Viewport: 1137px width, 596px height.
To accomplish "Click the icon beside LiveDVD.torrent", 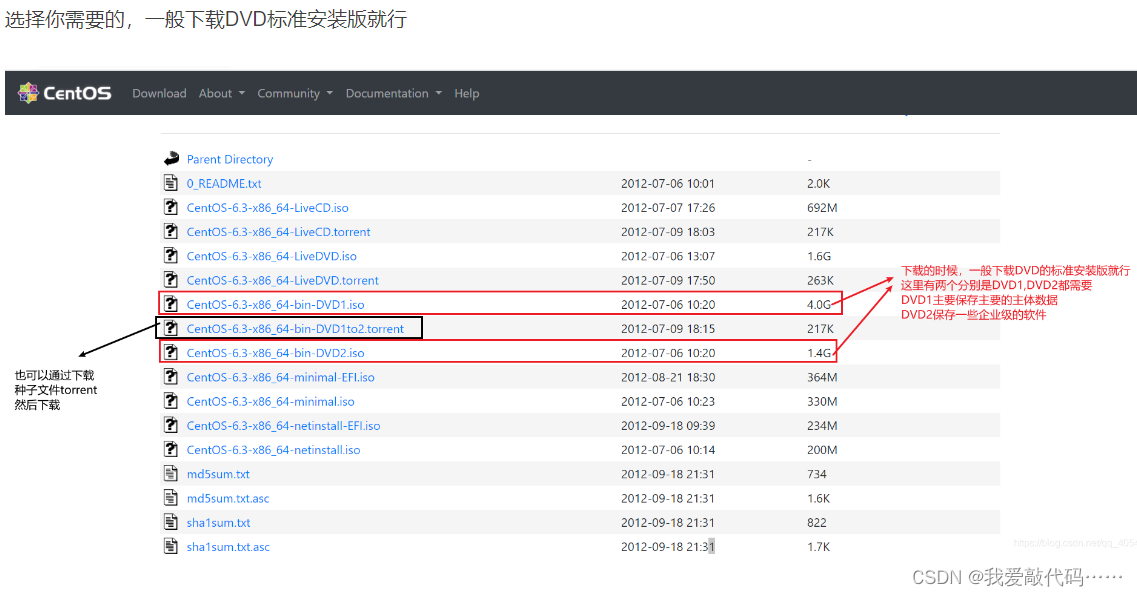I will [170, 280].
